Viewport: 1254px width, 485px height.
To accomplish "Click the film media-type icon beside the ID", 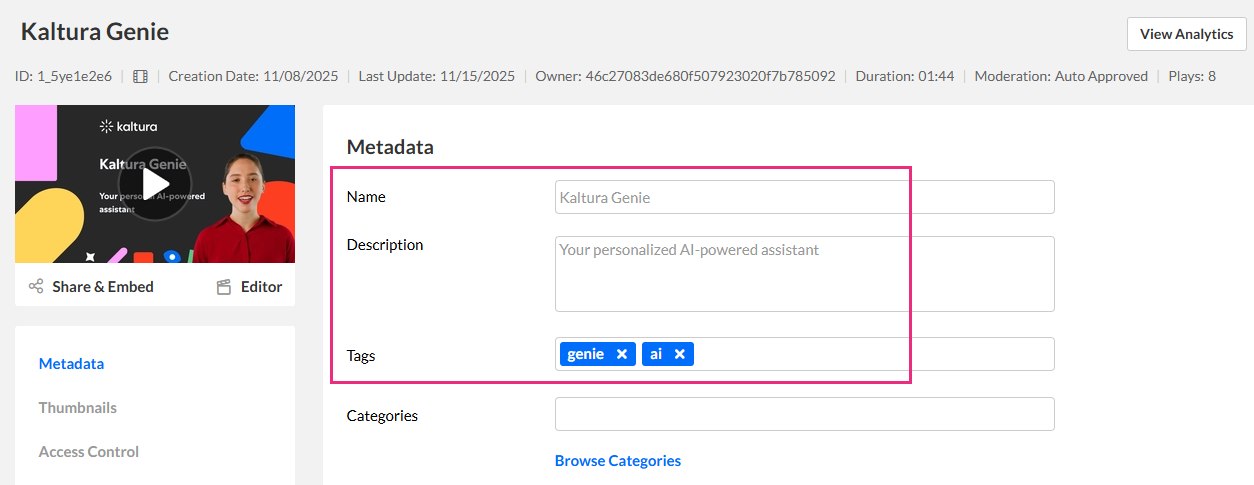I will pyautogui.click(x=140, y=76).
